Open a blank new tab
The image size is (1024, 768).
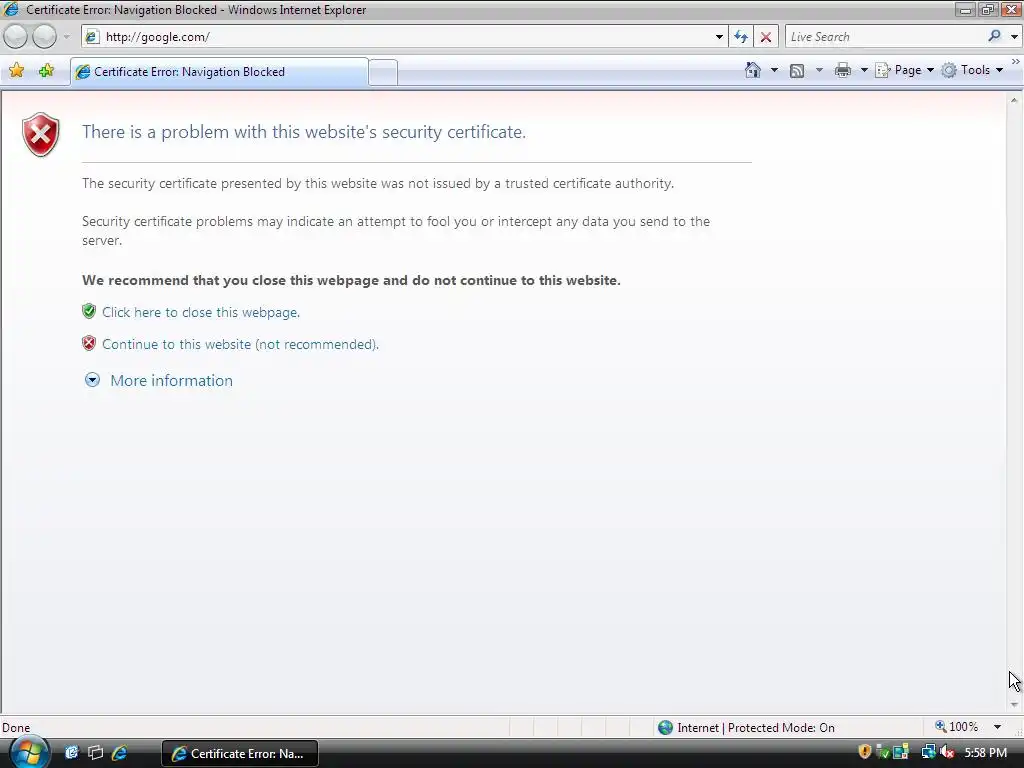pyautogui.click(x=383, y=72)
